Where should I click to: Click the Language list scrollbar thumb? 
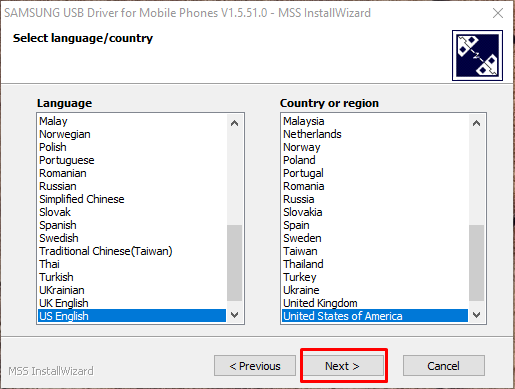[x=234, y=263]
